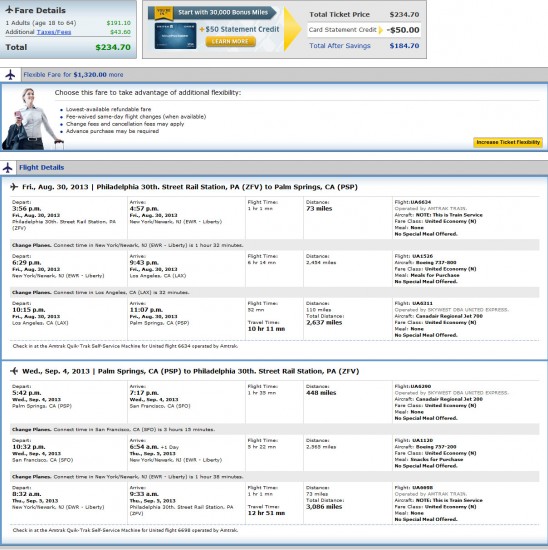Click the departing plane icon for Aug. 30 flight

point(14,187)
